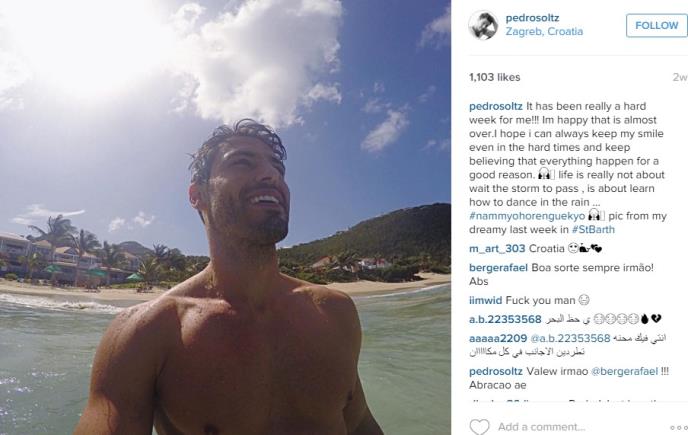688x435 pixels.
Task: Open aaaaa2209 commenter profile
Action: click(498, 338)
